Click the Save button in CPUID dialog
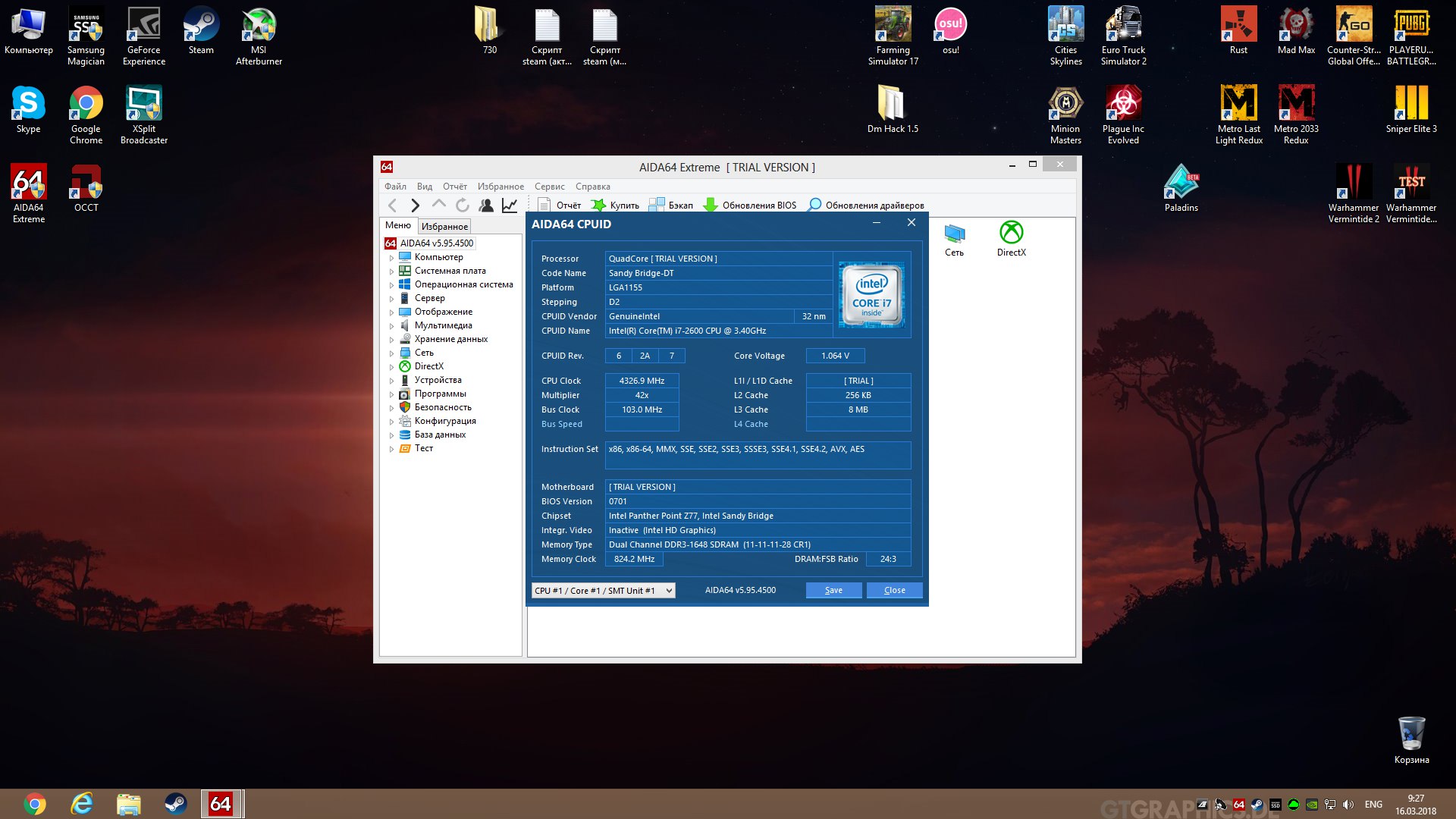 (x=833, y=591)
